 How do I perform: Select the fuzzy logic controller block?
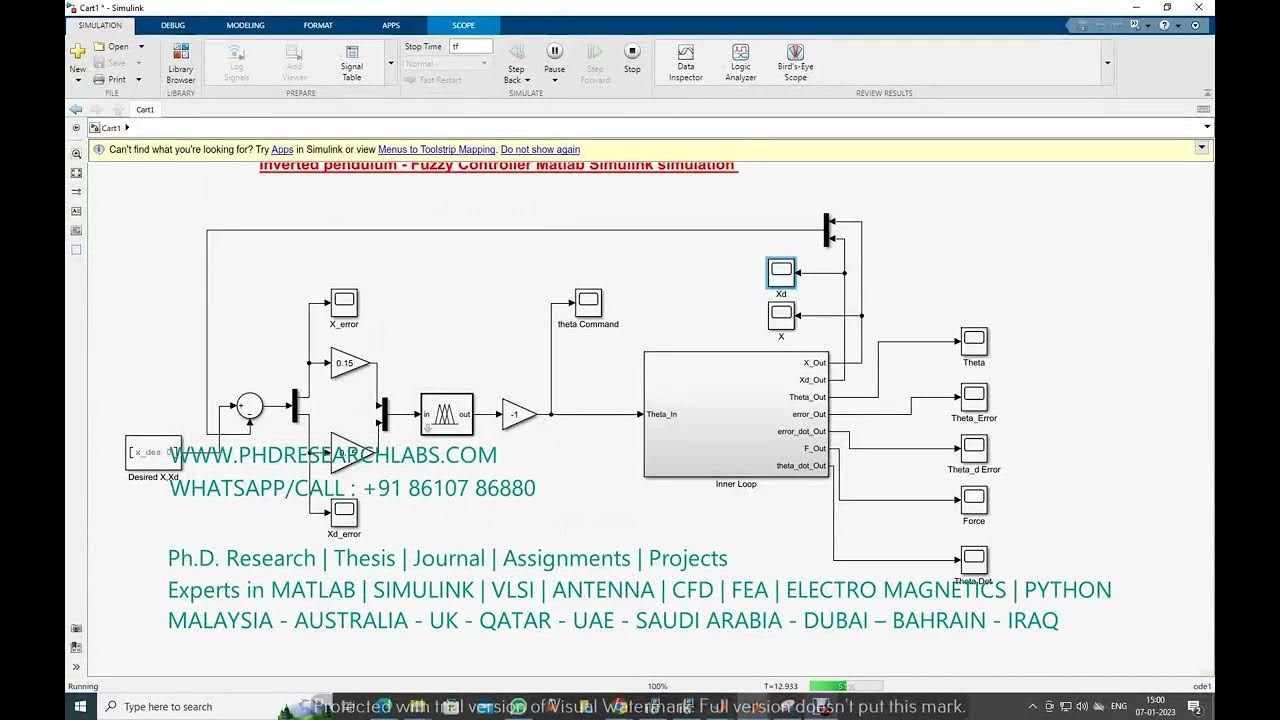[446, 414]
